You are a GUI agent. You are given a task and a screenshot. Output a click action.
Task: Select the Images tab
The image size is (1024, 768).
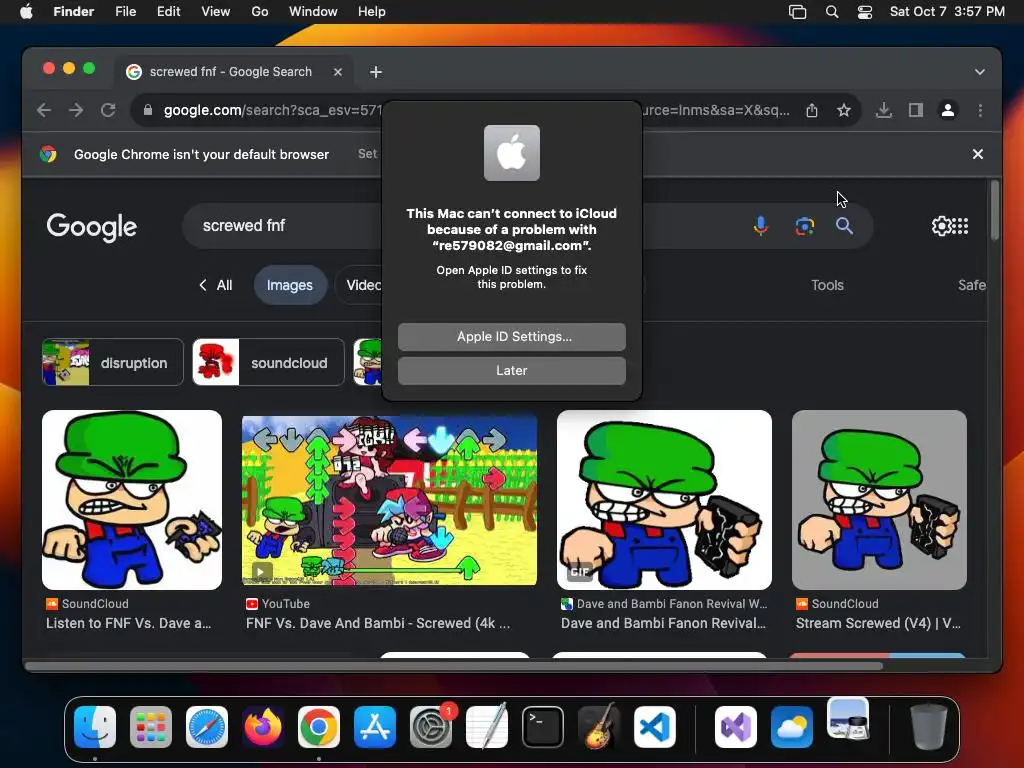pos(289,285)
